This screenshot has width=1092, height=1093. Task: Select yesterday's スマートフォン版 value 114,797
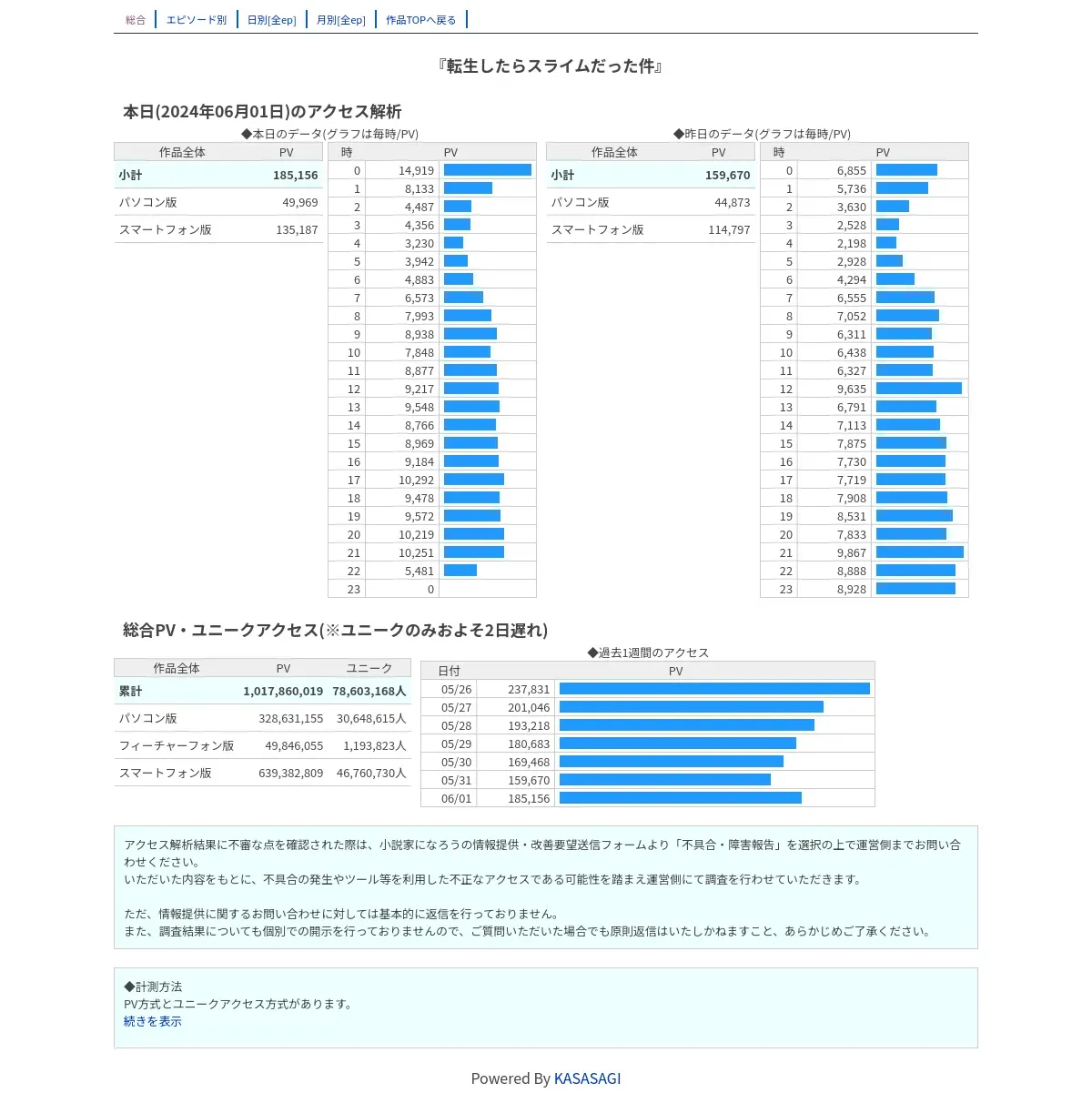(x=729, y=229)
